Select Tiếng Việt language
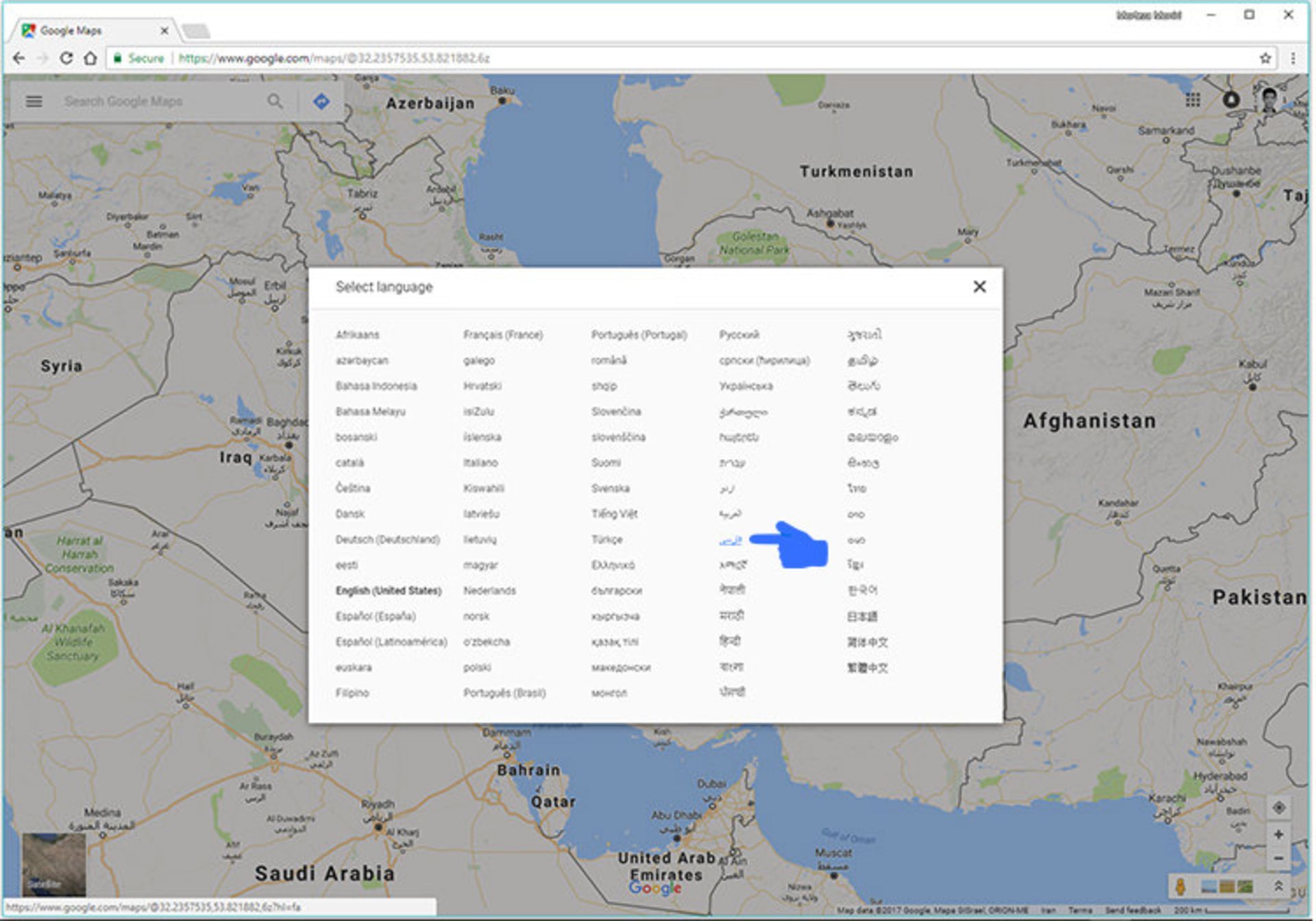Viewport: 1316px width, 921px height. 614,514
